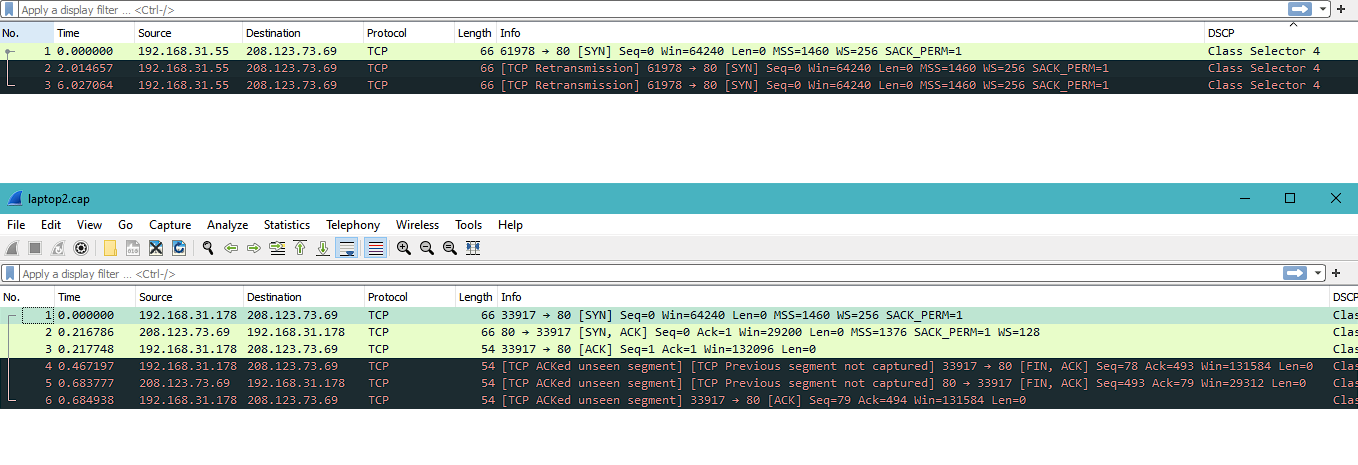Open a capture file via folder icon
The image size is (1358, 465).
[x=110, y=248]
